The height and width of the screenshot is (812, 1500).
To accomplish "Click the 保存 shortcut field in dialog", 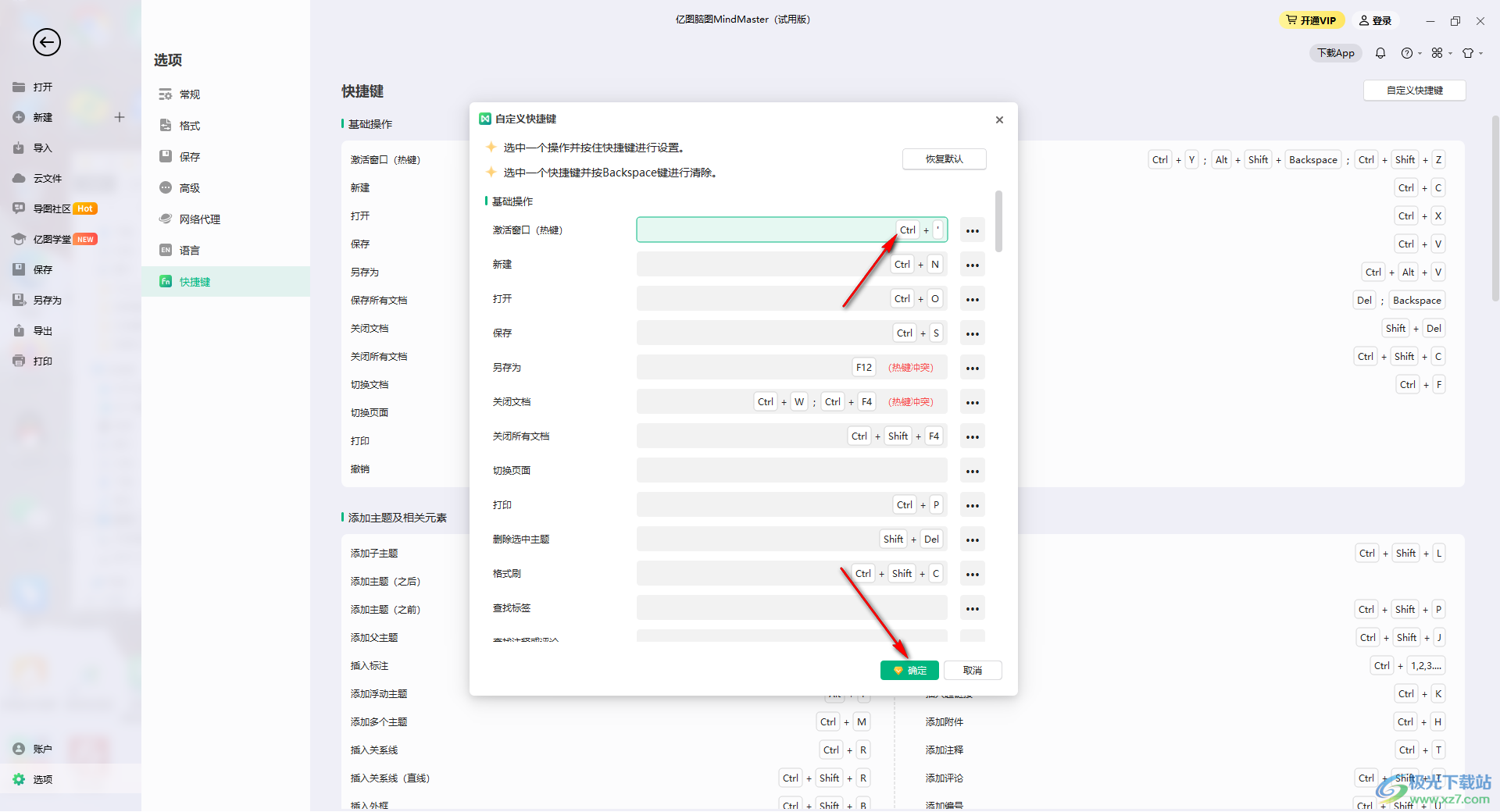I will [792, 333].
